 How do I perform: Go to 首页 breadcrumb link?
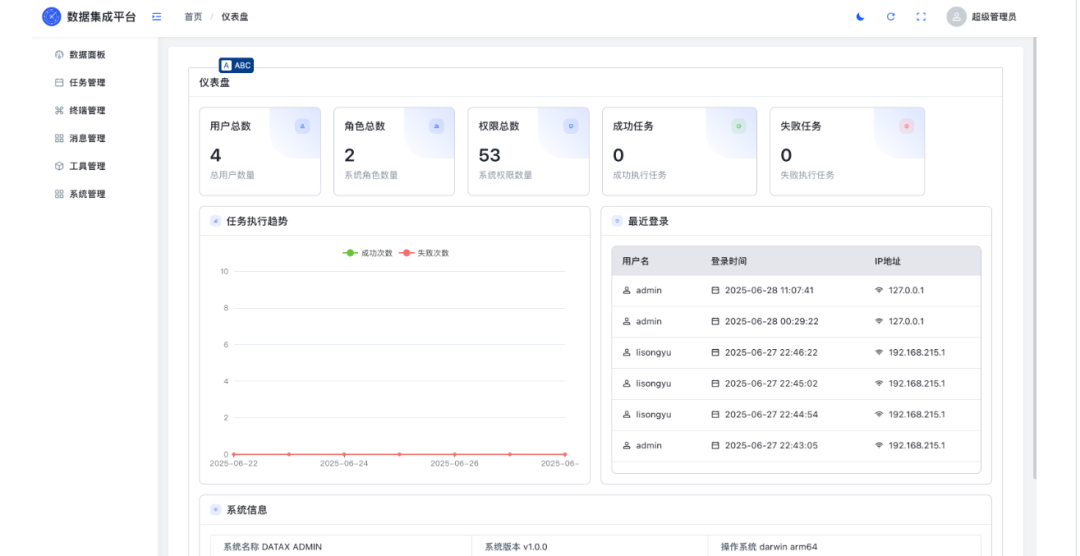[194, 17]
